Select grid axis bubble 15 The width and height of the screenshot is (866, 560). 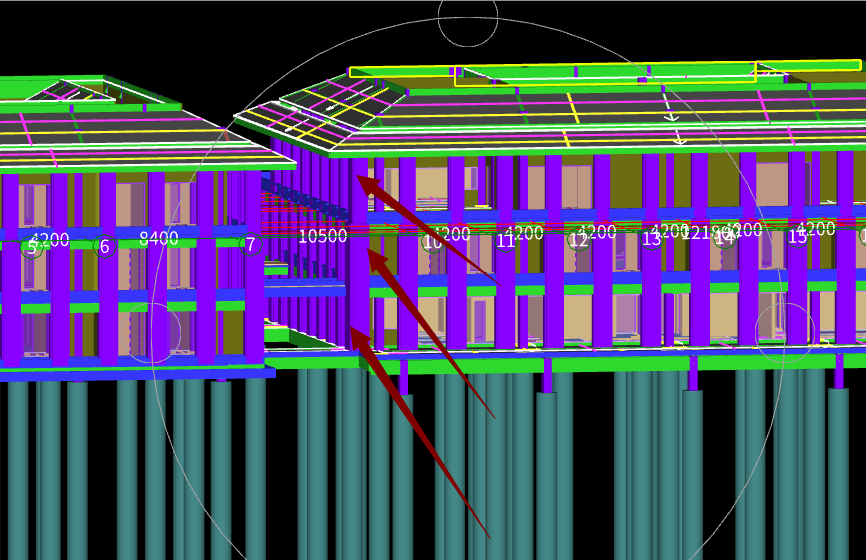(797, 237)
